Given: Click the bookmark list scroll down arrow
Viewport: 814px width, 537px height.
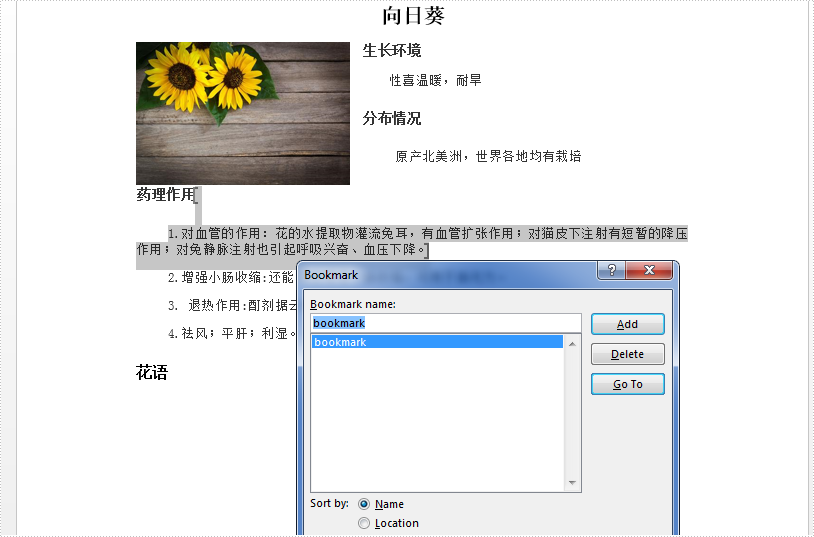Looking at the screenshot, I should tap(573, 483).
